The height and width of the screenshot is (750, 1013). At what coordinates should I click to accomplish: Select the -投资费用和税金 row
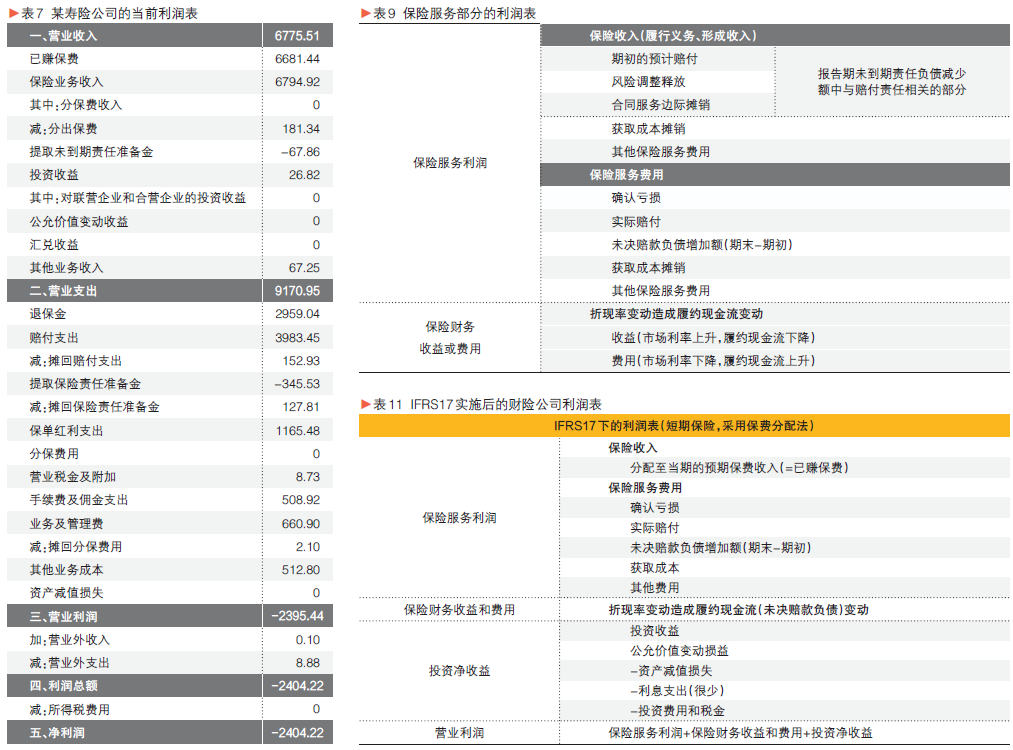784,711
